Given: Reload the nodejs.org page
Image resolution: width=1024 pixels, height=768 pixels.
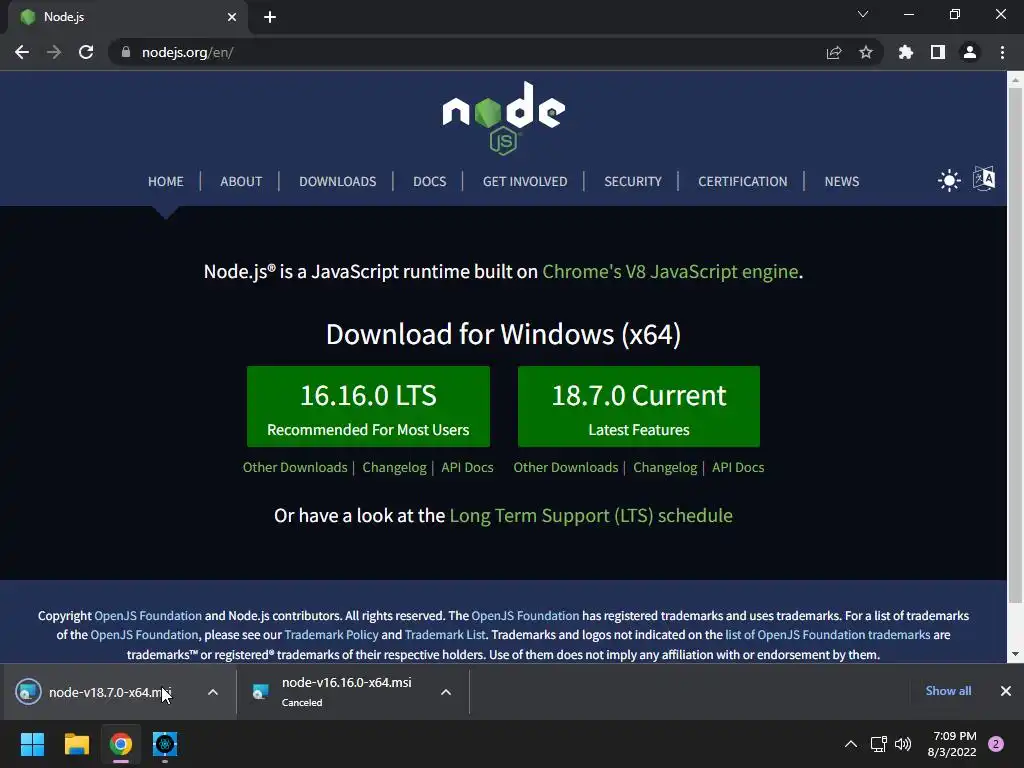Looking at the screenshot, I should click(x=86, y=52).
